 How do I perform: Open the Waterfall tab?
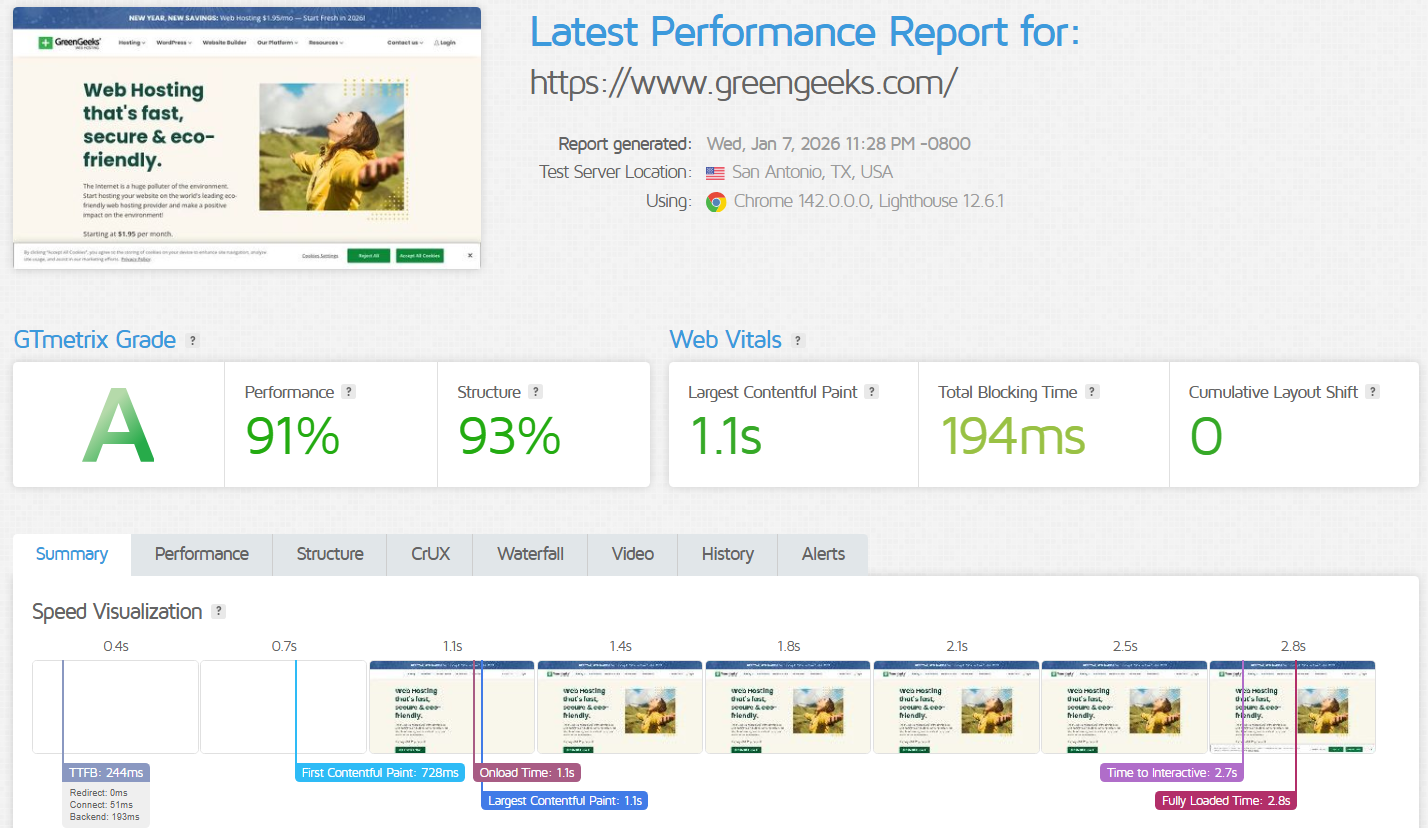[x=531, y=554]
